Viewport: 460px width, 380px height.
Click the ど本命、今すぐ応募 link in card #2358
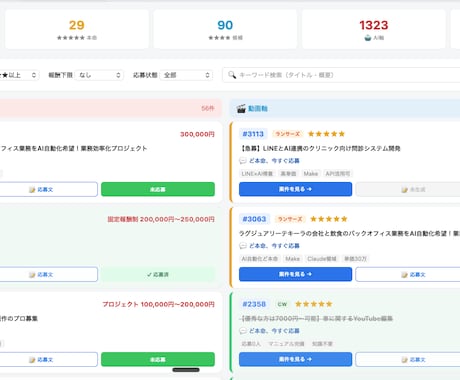point(274,331)
